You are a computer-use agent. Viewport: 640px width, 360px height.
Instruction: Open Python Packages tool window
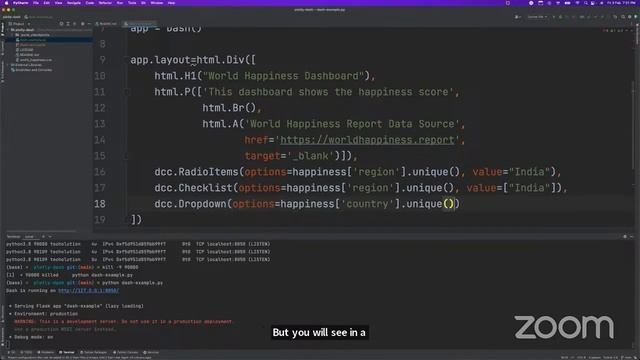[x=94, y=352]
